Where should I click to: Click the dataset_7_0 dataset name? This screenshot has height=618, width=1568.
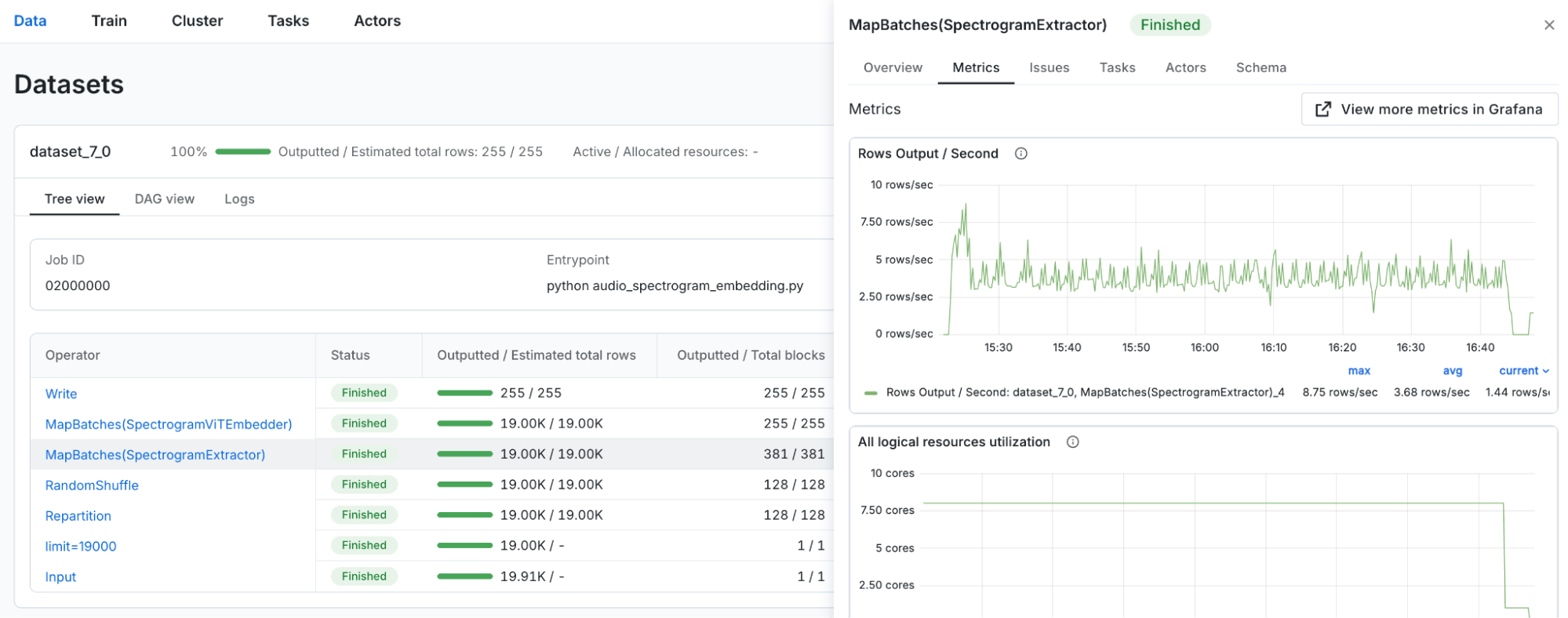tap(70, 152)
